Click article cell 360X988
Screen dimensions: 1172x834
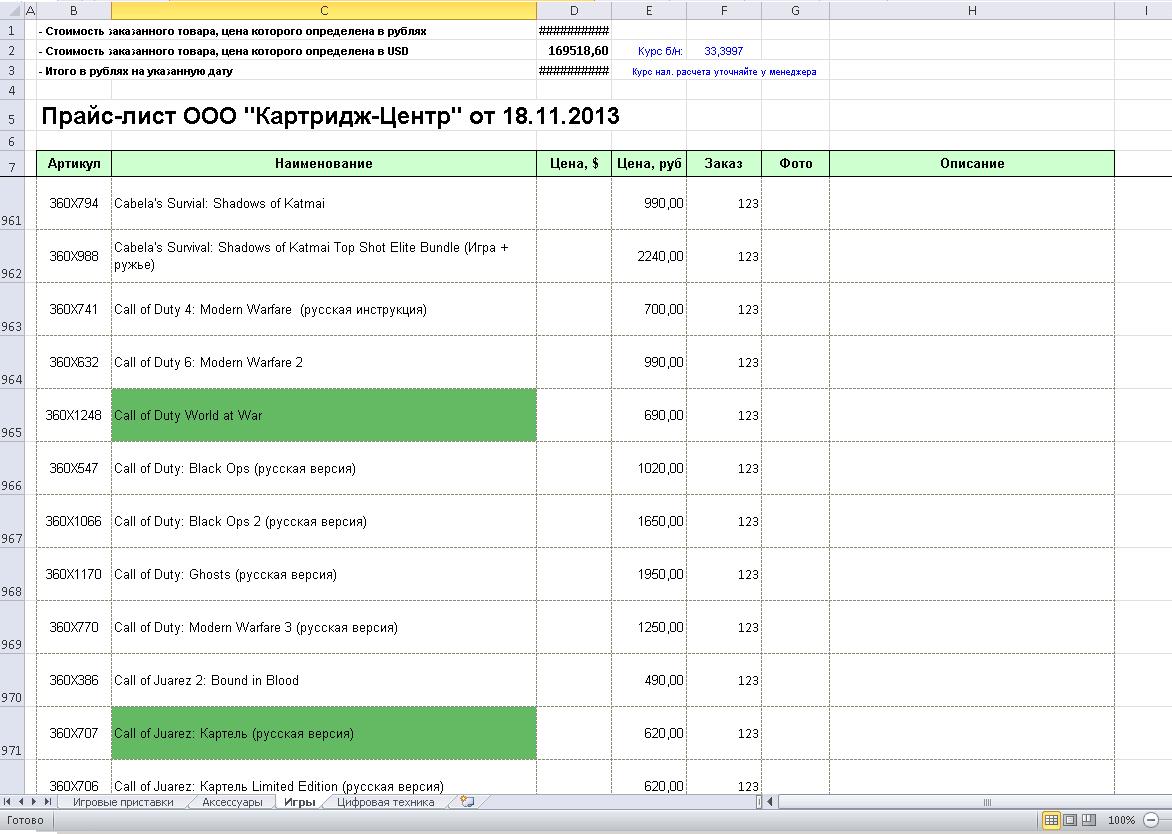click(73, 256)
